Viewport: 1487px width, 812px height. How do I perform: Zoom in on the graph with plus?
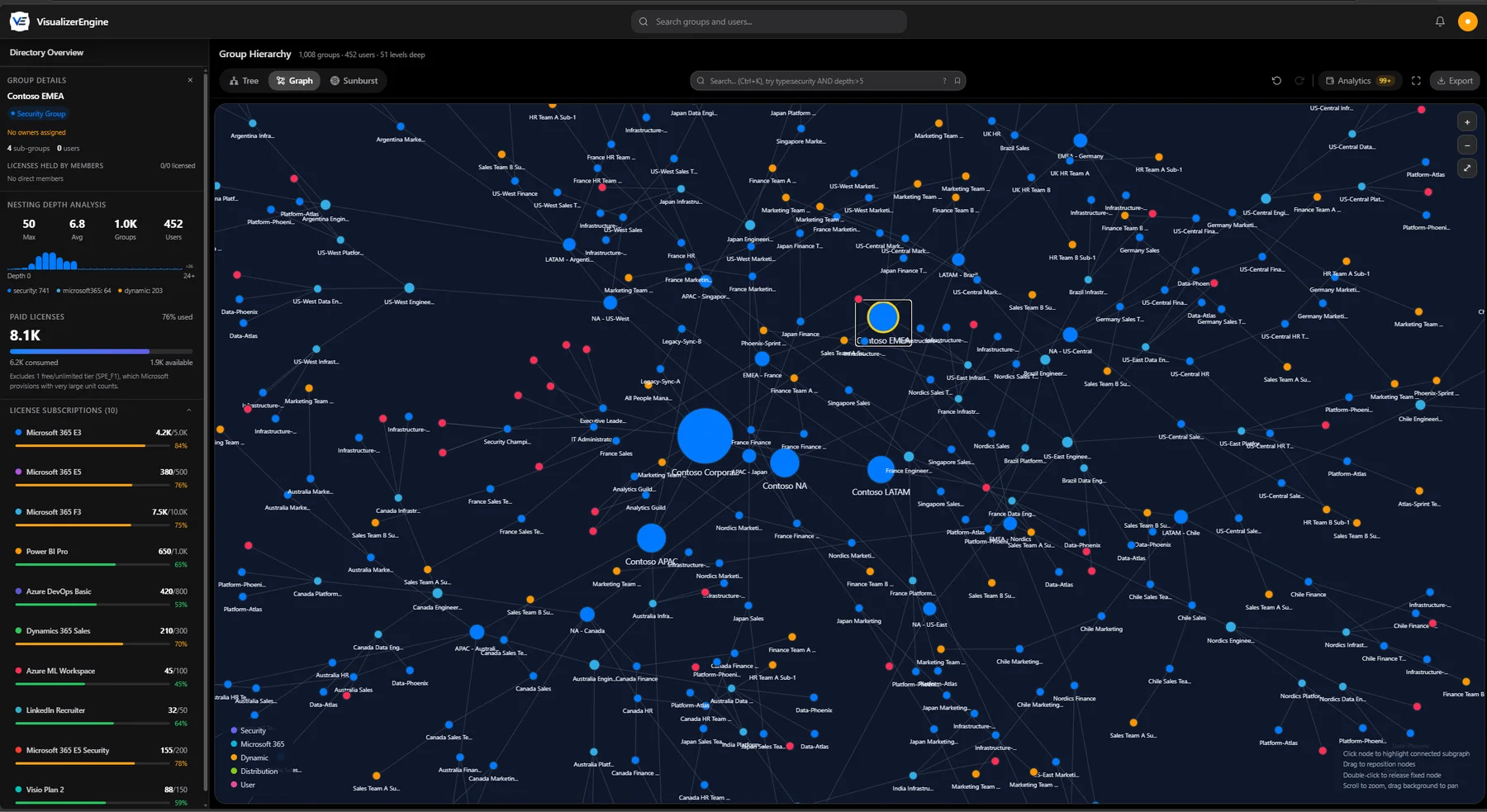click(x=1467, y=122)
